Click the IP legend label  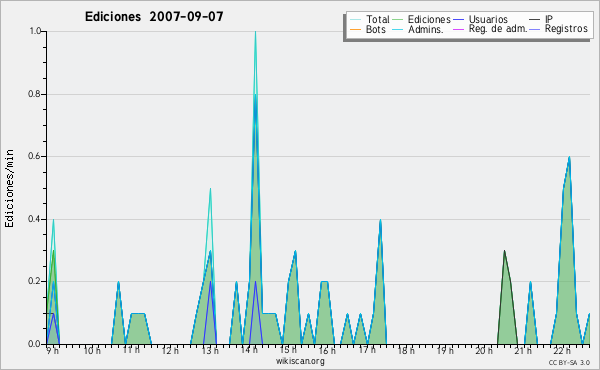[549, 19]
